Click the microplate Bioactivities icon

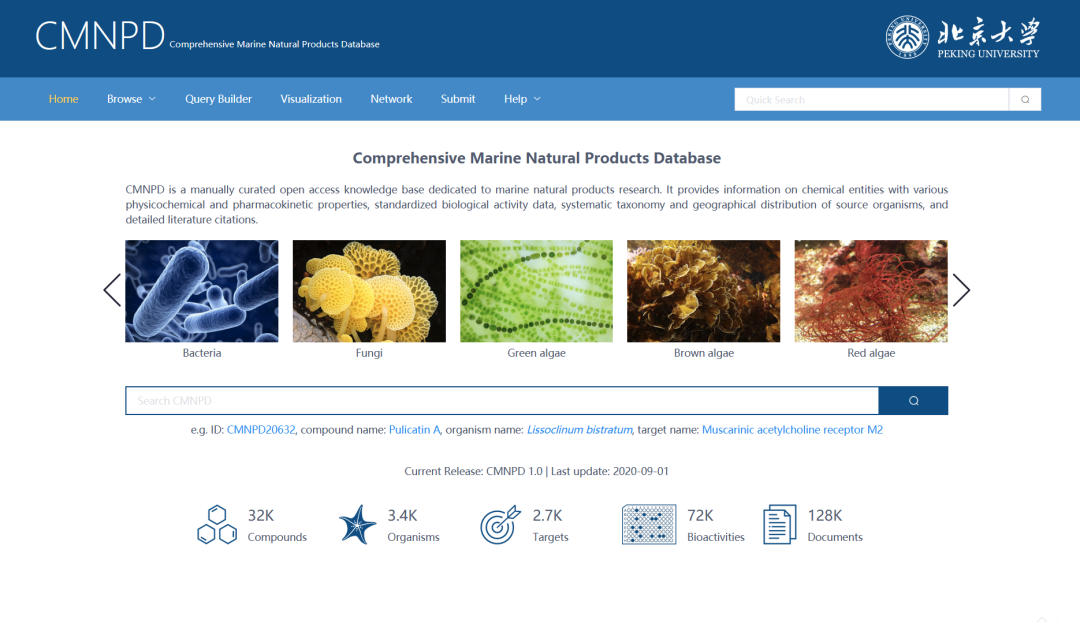pos(649,525)
